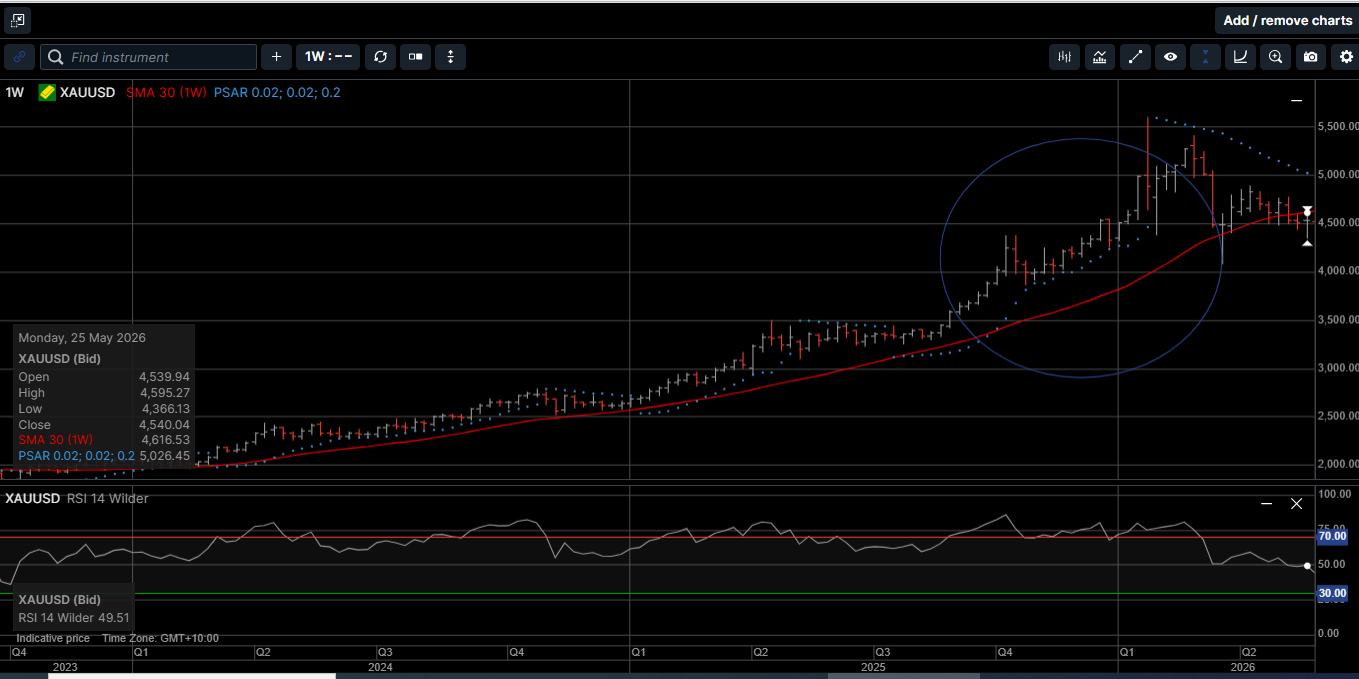Click the curve scale axis icon
Image resolution: width=1359 pixels, height=679 pixels.
pos(1240,57)
